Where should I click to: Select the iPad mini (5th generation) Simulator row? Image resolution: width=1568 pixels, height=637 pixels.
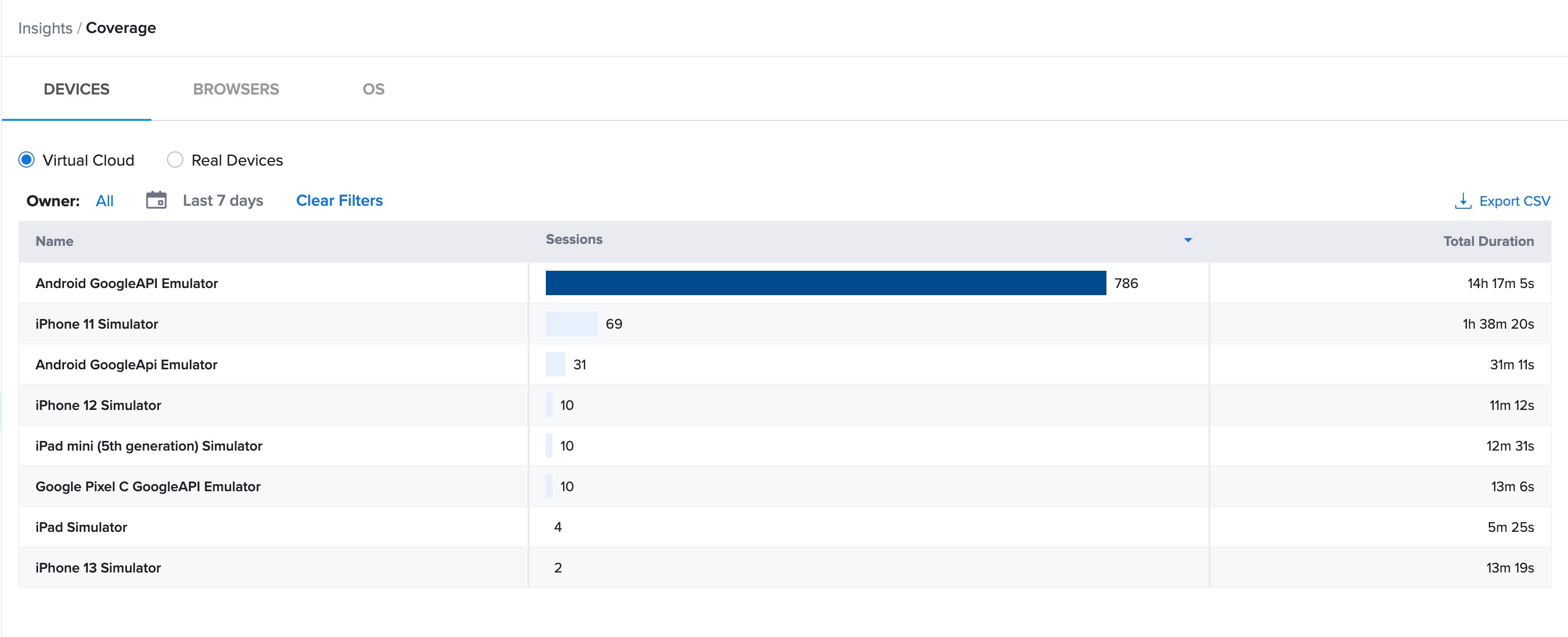point(148,446)
